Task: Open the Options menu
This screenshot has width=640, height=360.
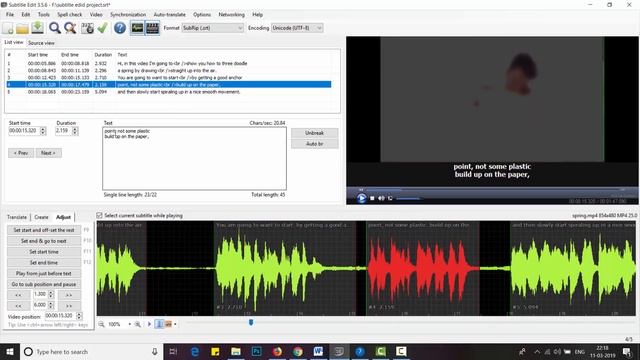Action: point(202,14)
